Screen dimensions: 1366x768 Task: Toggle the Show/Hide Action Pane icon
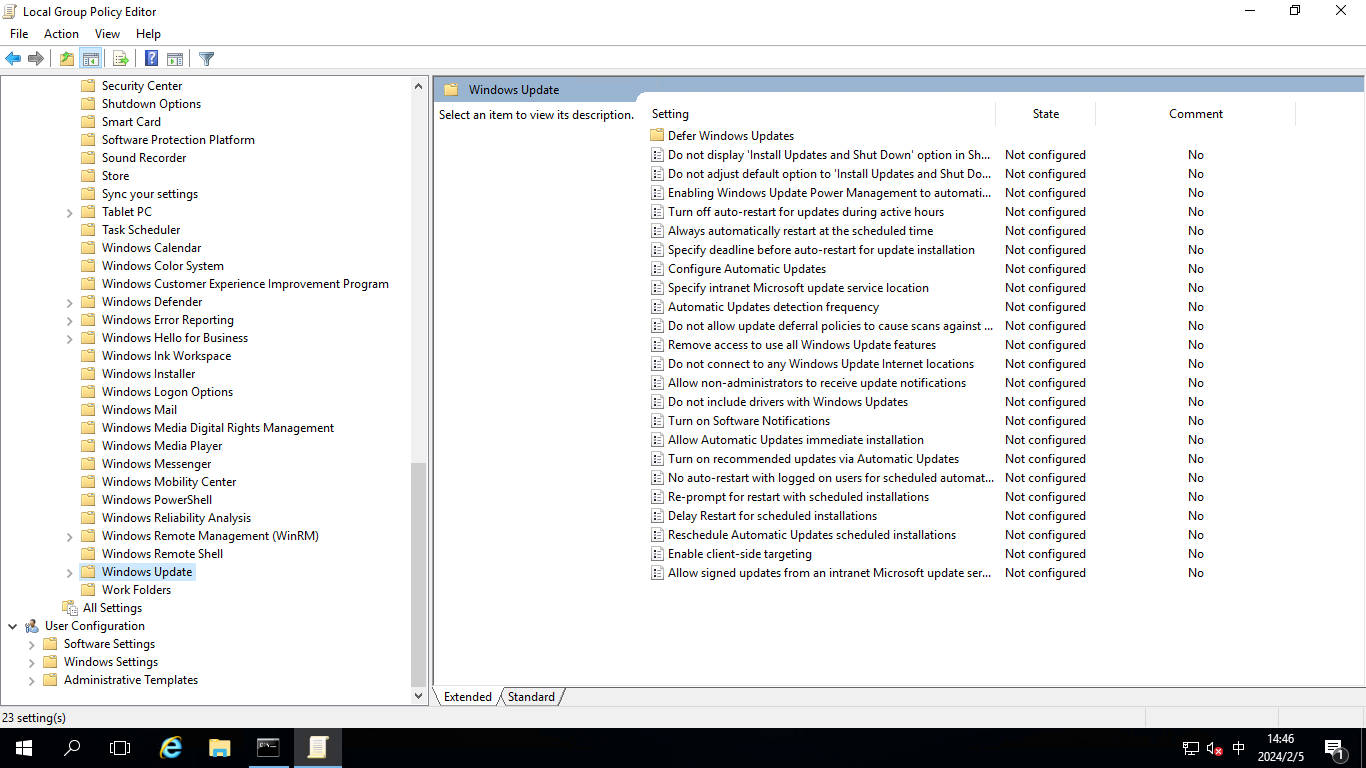pyautogui.click(x=175, y=59)
